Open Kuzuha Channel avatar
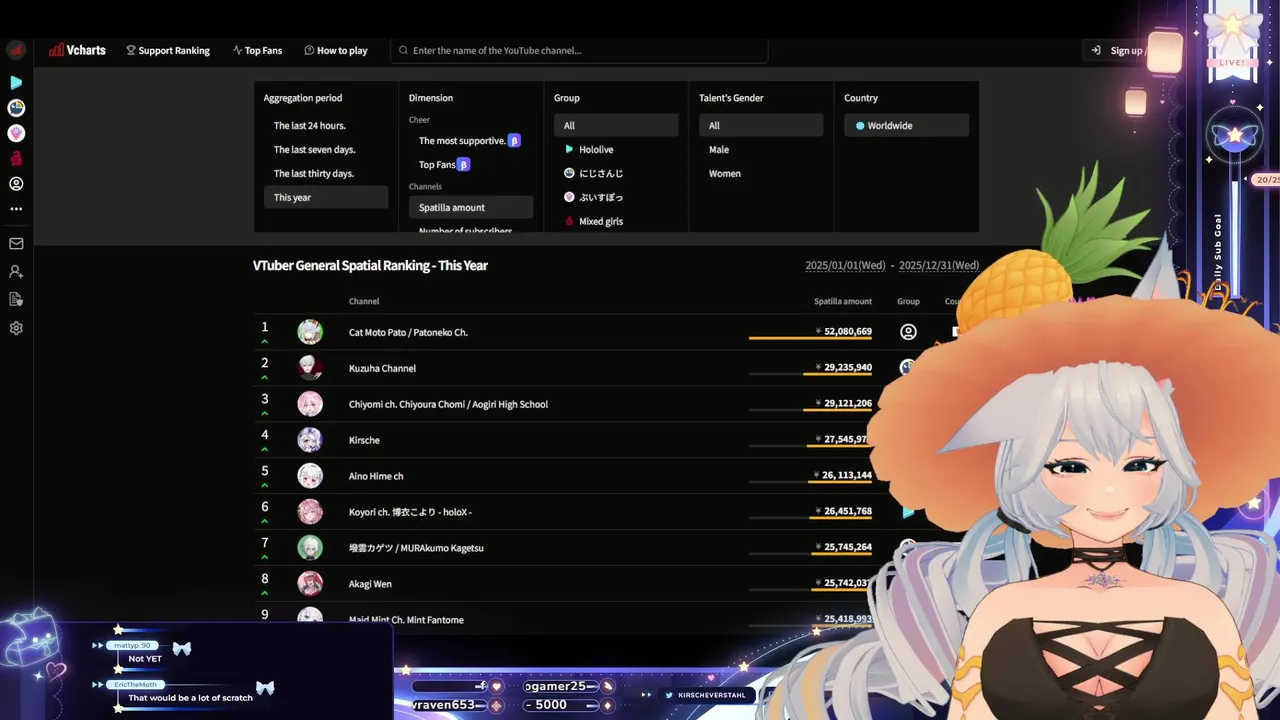1280x720 pixels. click(310, 368)
